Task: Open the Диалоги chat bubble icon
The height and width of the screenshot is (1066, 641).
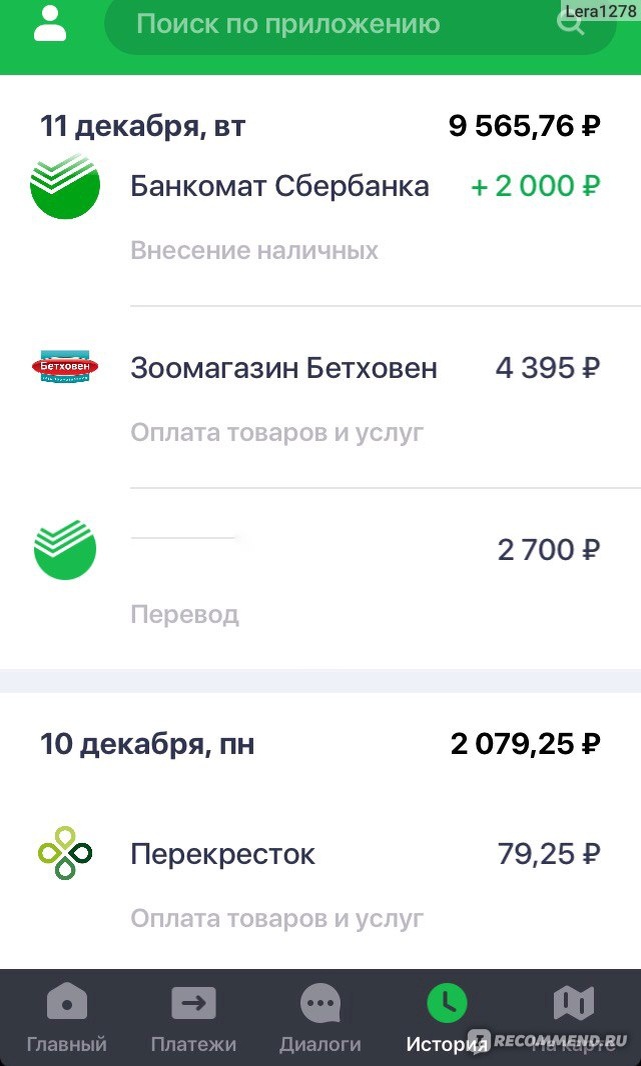Action: 321,1002
